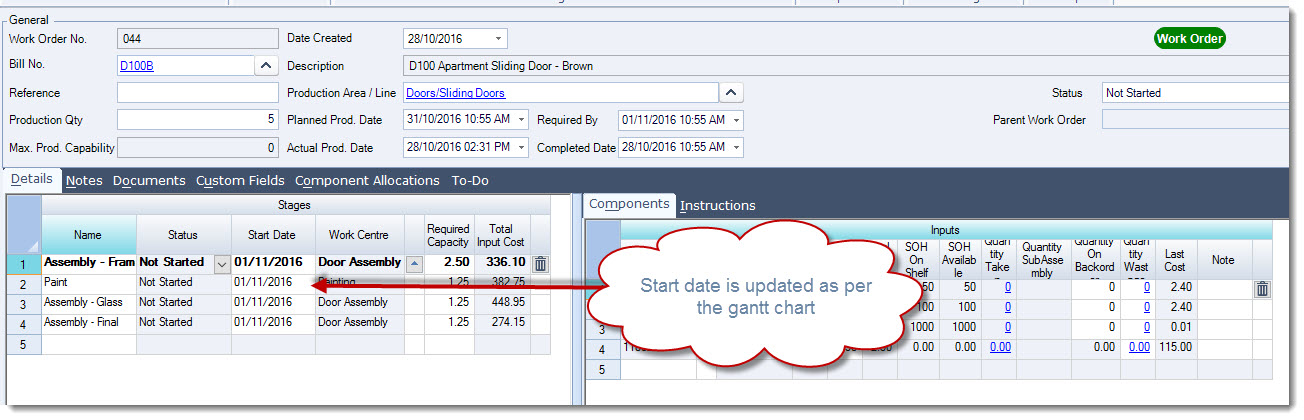Click Quantity Taken link in component row 1

coord(1007,287)
